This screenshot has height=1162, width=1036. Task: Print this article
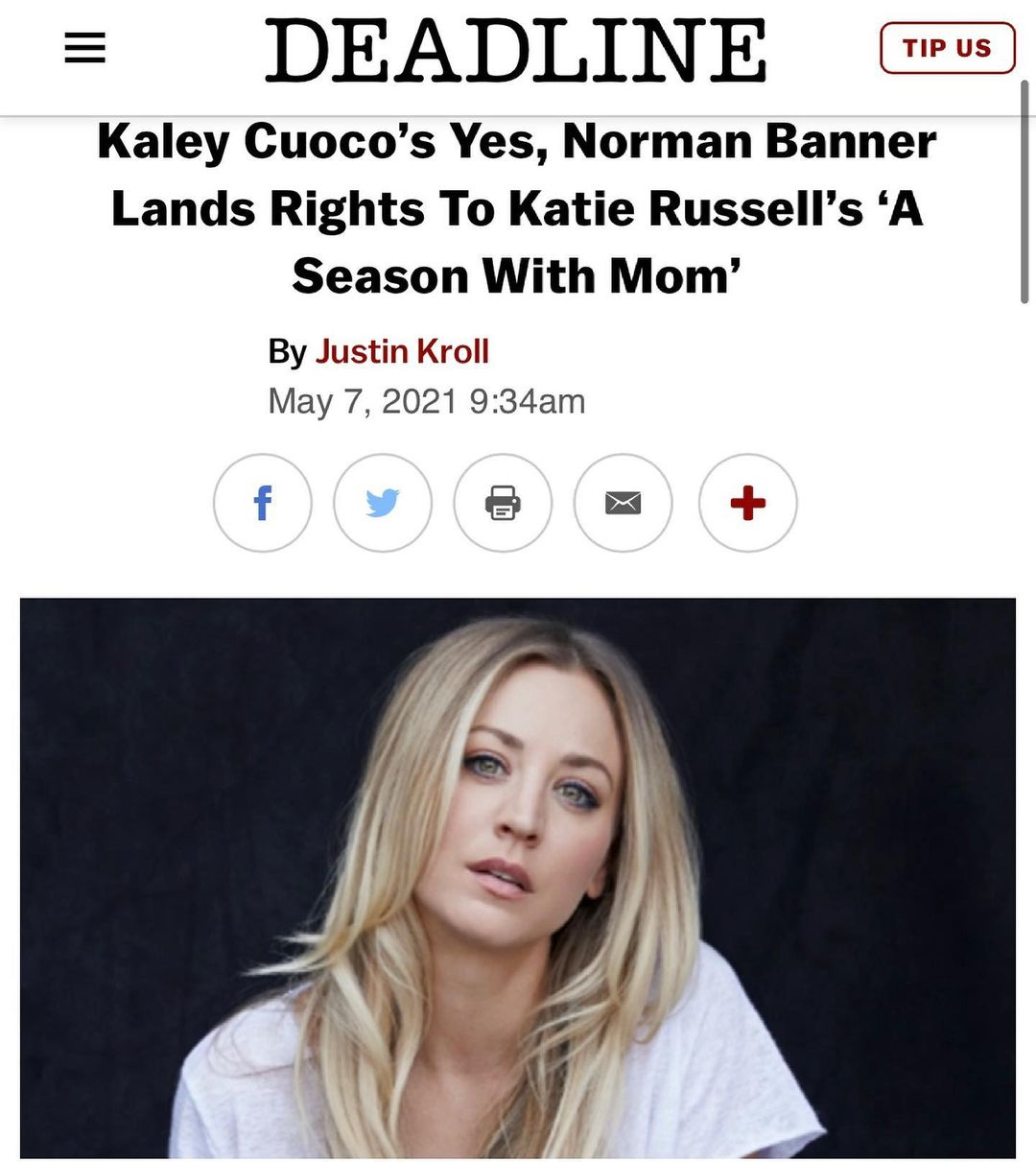503,503
